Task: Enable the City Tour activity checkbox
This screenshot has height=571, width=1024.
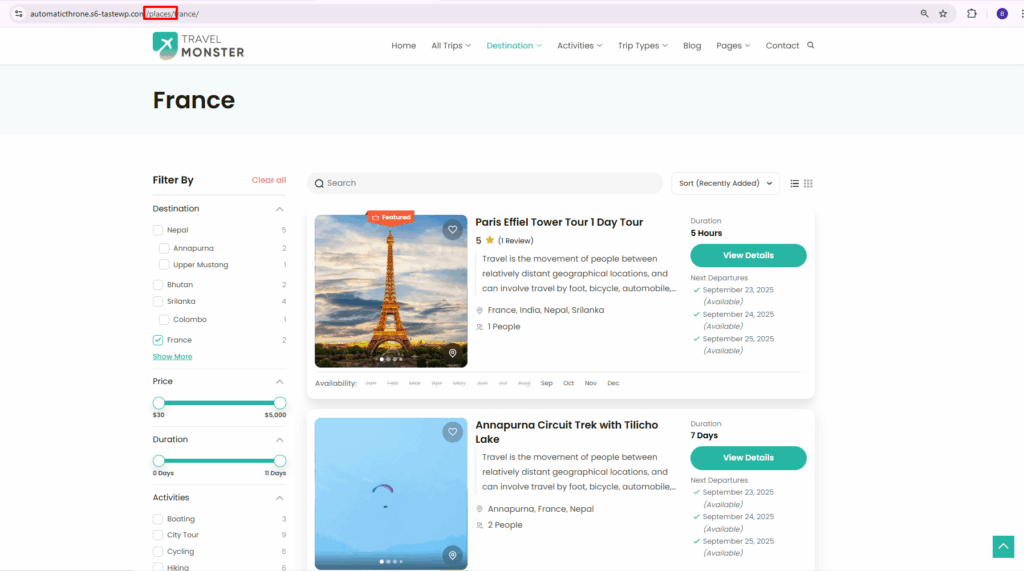Action: click(158, 535)
